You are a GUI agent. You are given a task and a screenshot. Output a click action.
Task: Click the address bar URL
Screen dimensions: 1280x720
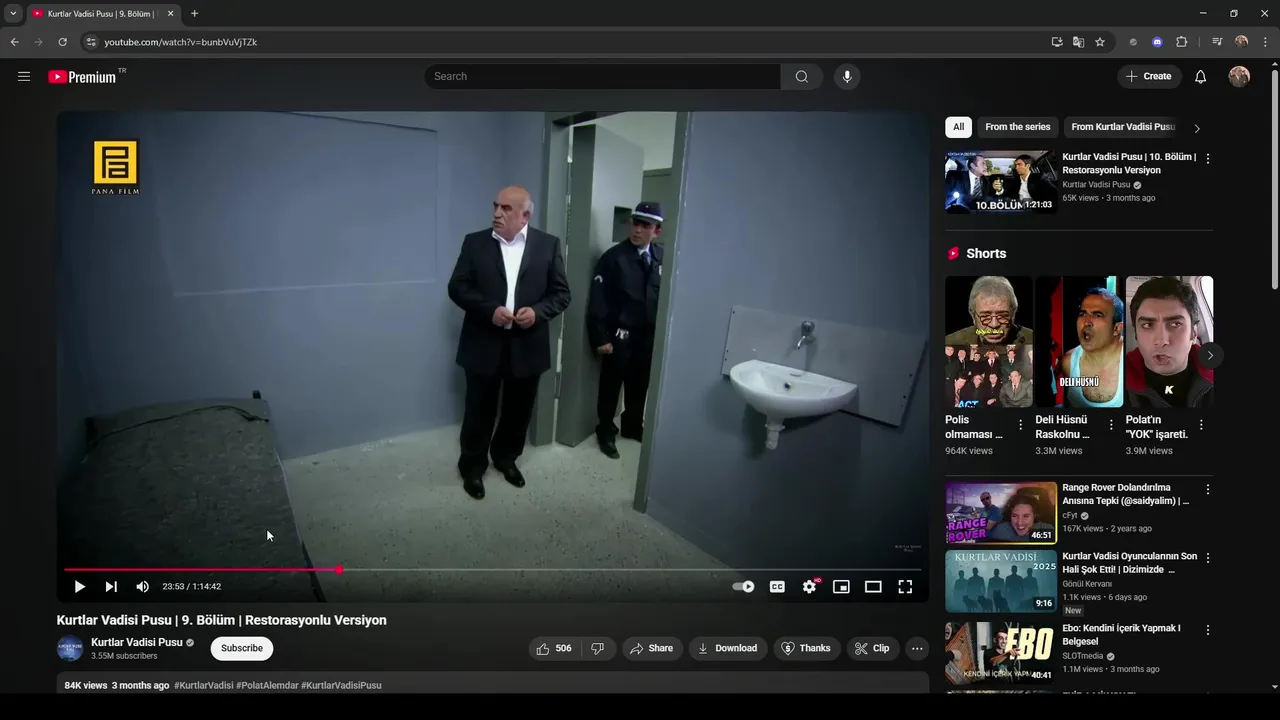181,42
